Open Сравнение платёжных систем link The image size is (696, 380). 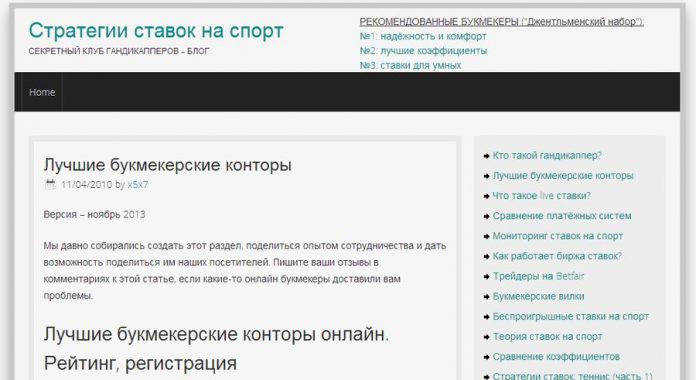point(562,216)
